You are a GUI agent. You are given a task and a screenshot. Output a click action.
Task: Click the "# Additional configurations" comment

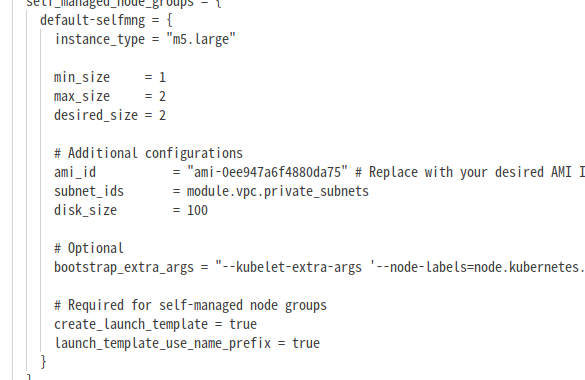pyautogui.click(x=148, y=153)
